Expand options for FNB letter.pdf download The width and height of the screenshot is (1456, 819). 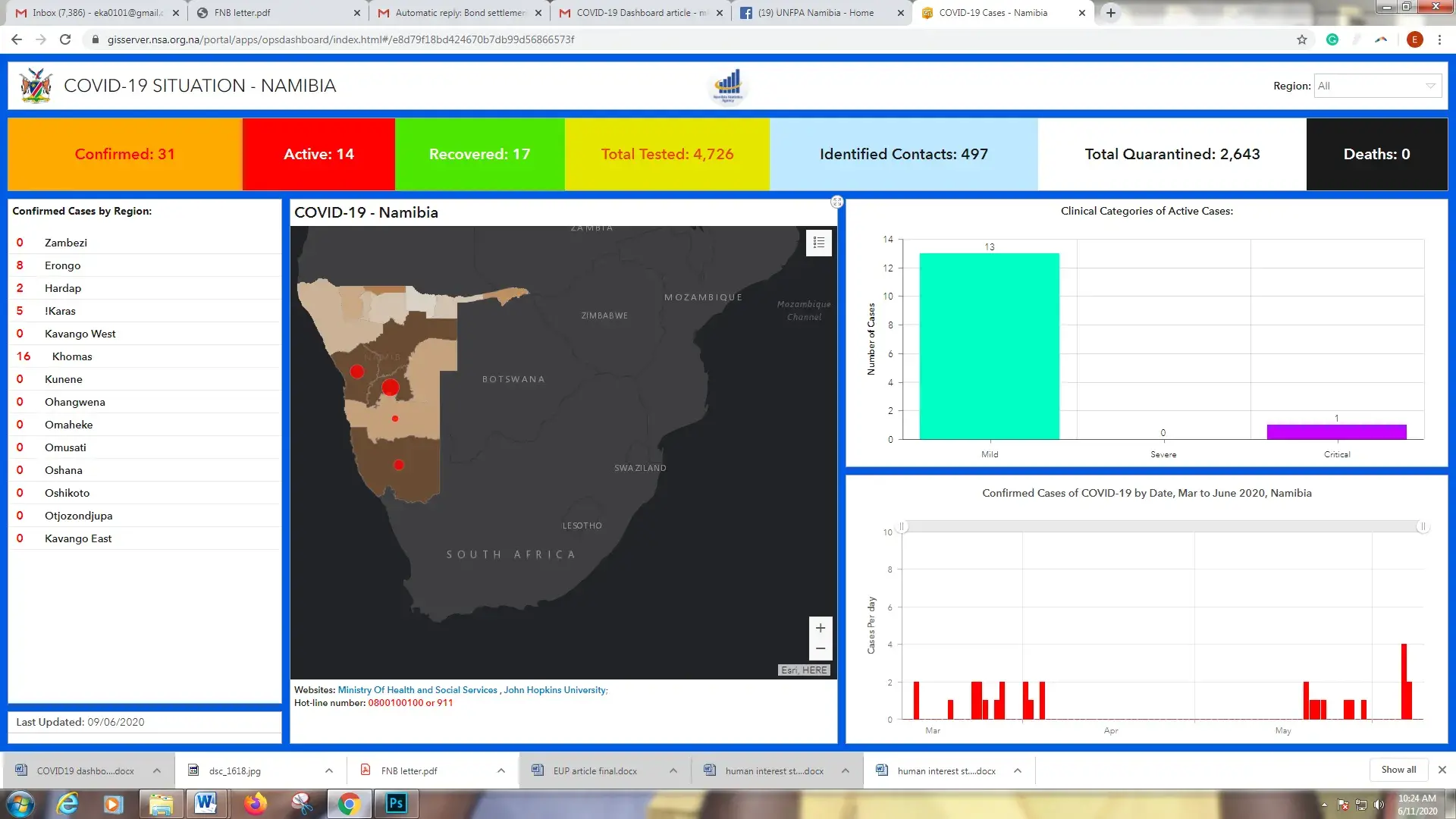500,770
